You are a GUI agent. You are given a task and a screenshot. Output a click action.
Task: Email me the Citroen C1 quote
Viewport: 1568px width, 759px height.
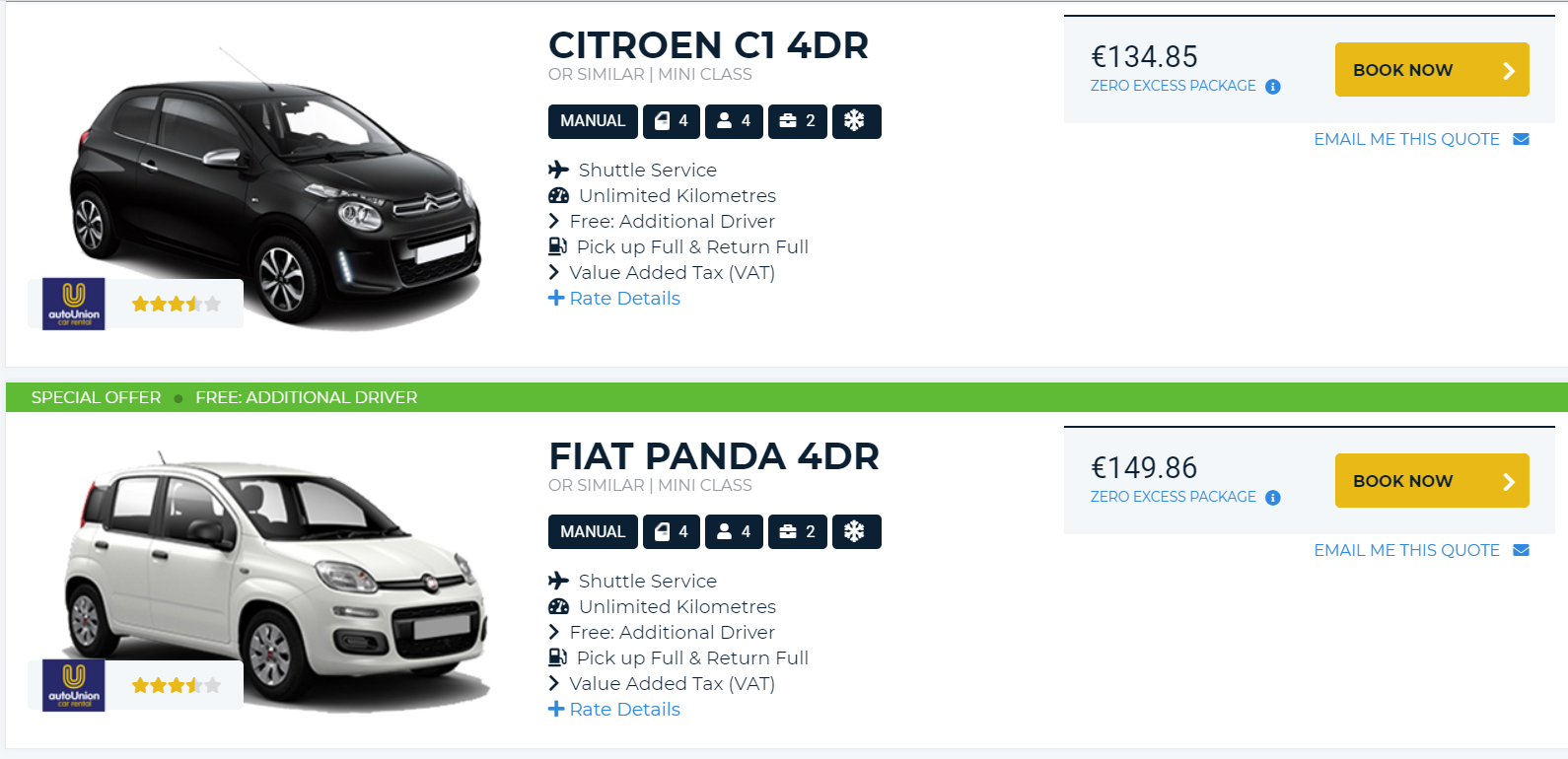(1406, 139)
